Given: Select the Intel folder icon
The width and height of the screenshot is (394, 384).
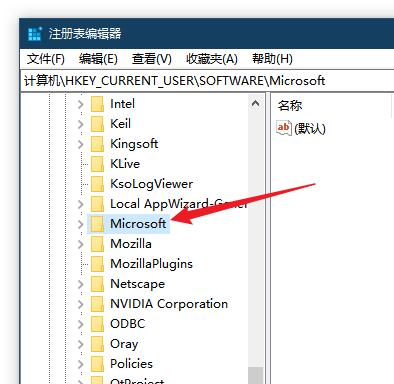Looking at the screenshot, I should [97, 104].
